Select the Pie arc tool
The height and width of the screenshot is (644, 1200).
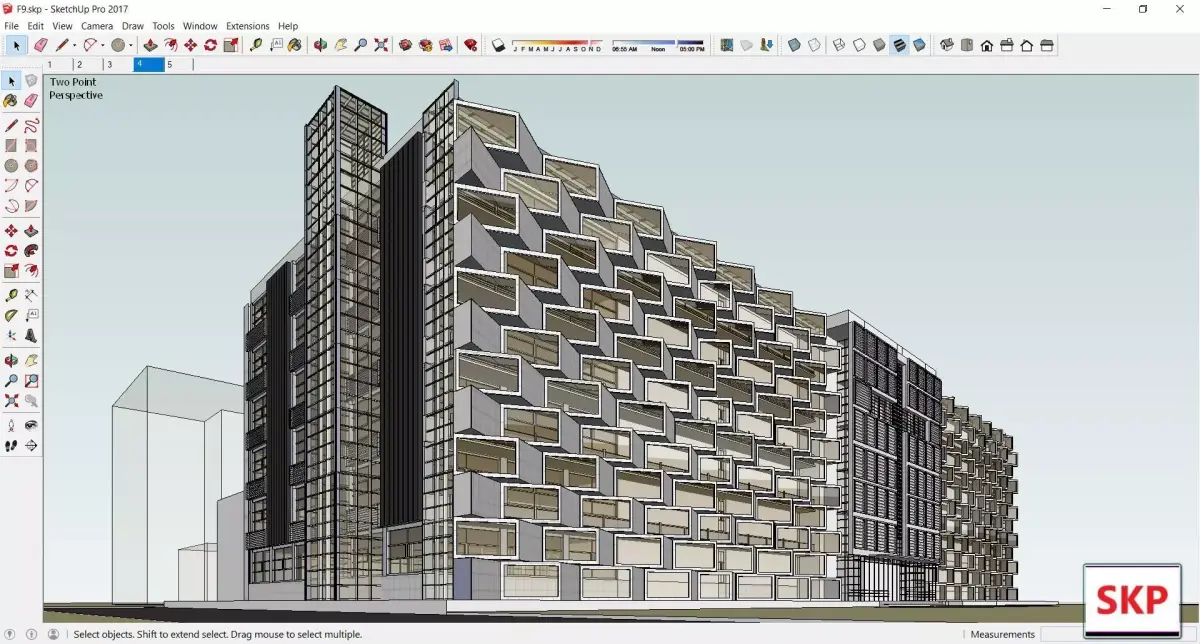click(31, 205)
